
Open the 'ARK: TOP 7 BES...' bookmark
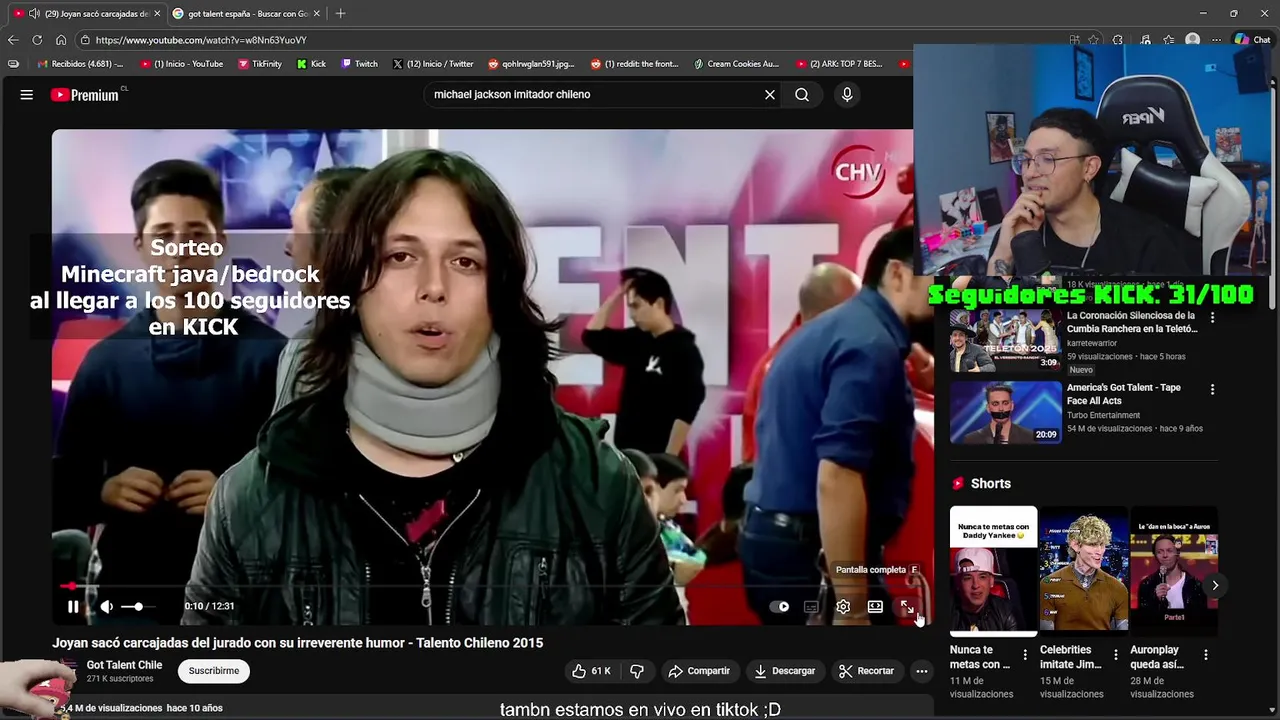[840, 64]
